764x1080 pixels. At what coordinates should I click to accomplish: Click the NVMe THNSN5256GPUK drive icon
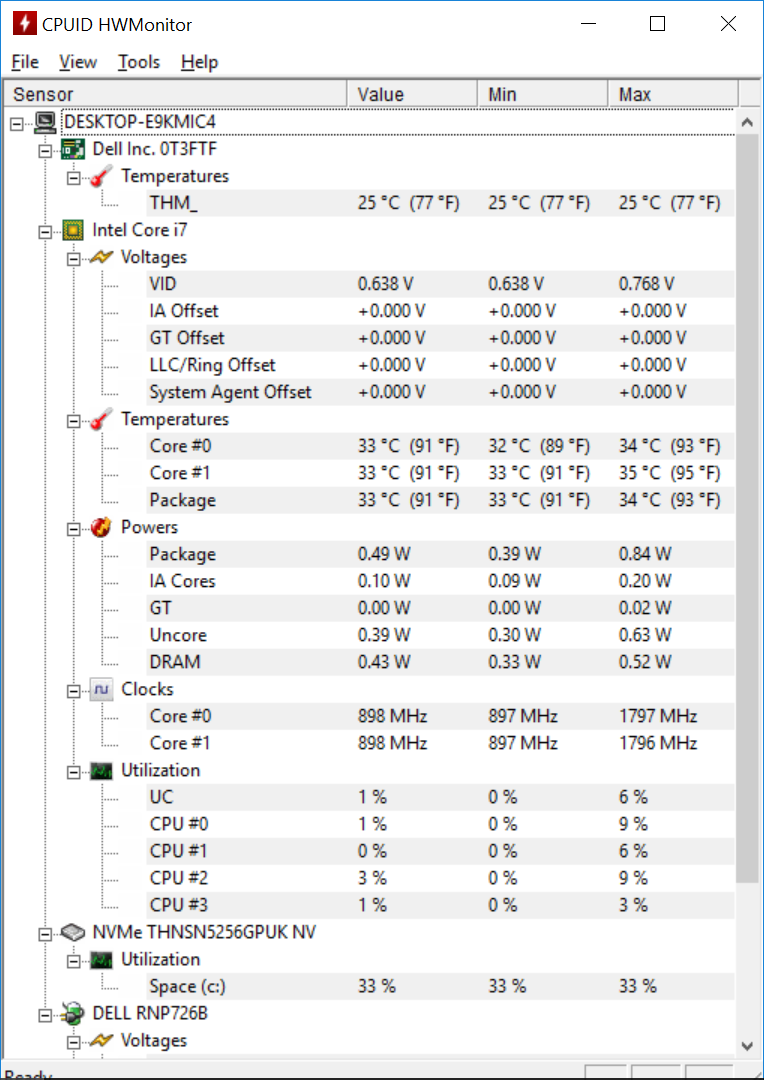pyautogui.click(x=72, y=933)
